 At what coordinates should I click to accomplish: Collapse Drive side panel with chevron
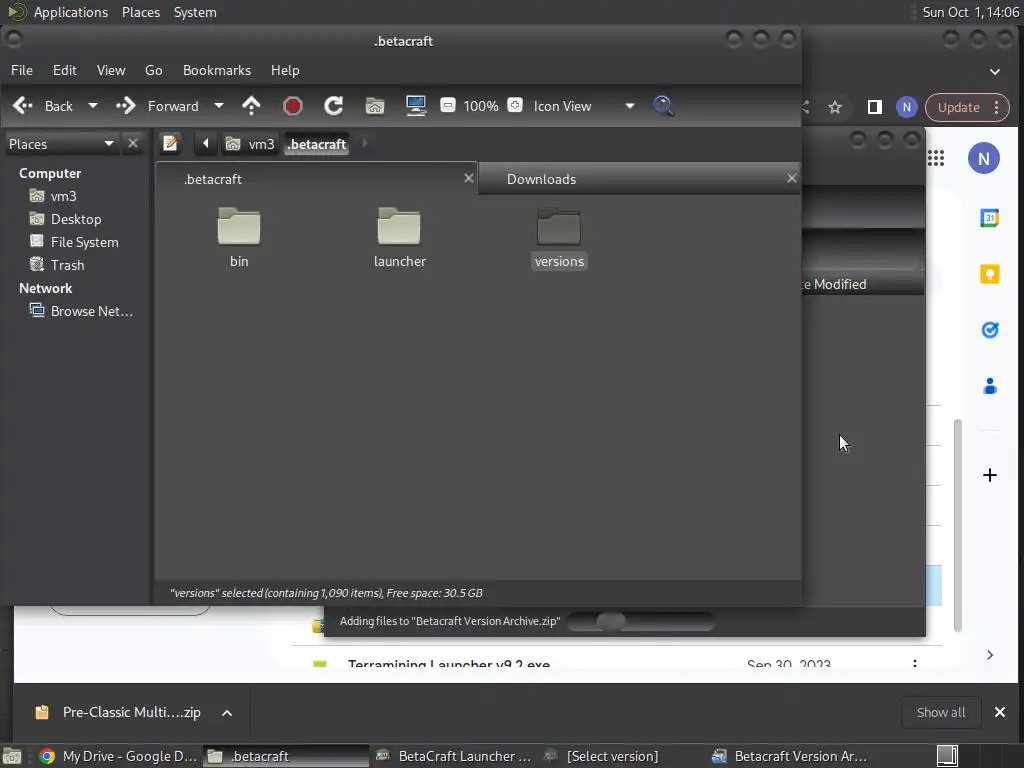click(x=990, y=655)
